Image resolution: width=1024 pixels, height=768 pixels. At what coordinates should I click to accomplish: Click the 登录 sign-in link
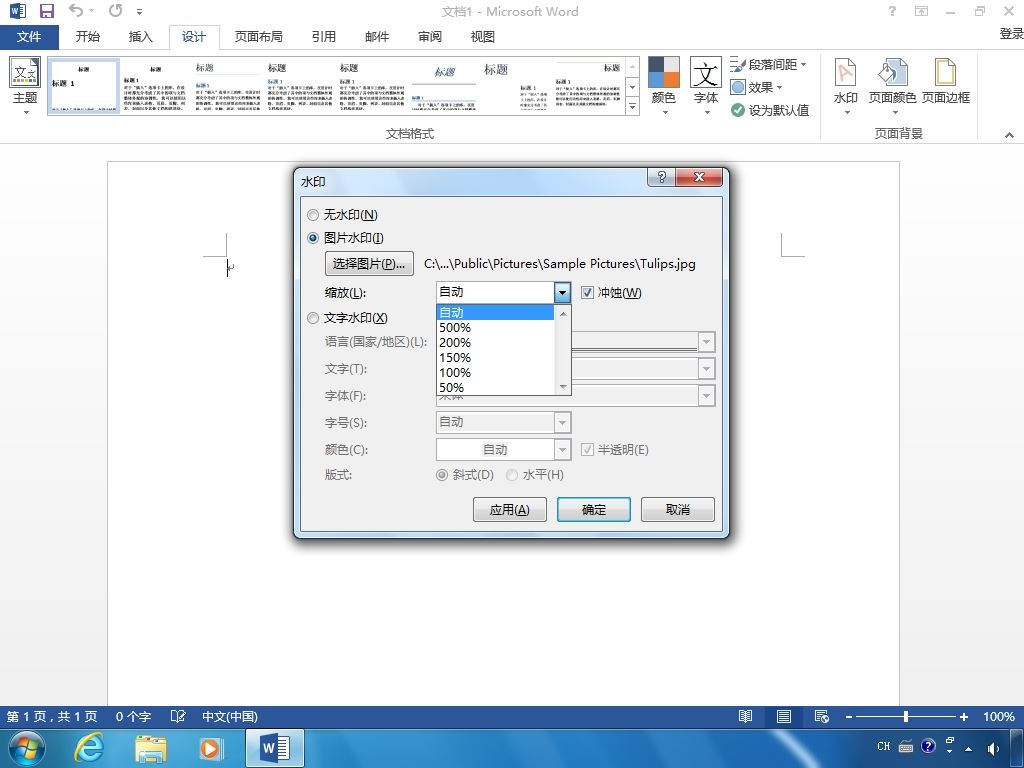coord(1011,33)
